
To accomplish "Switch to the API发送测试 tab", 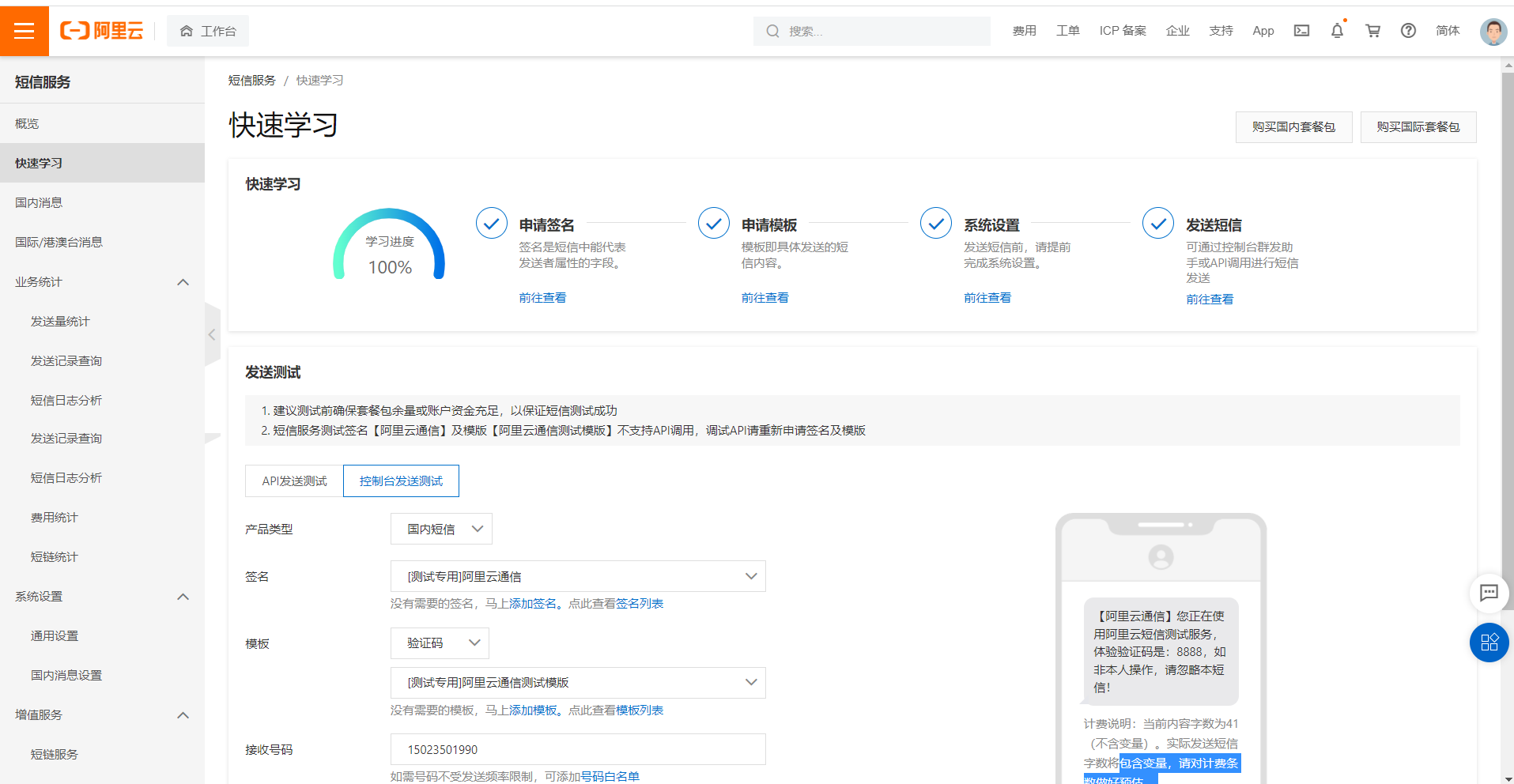I will click(294, 481).
